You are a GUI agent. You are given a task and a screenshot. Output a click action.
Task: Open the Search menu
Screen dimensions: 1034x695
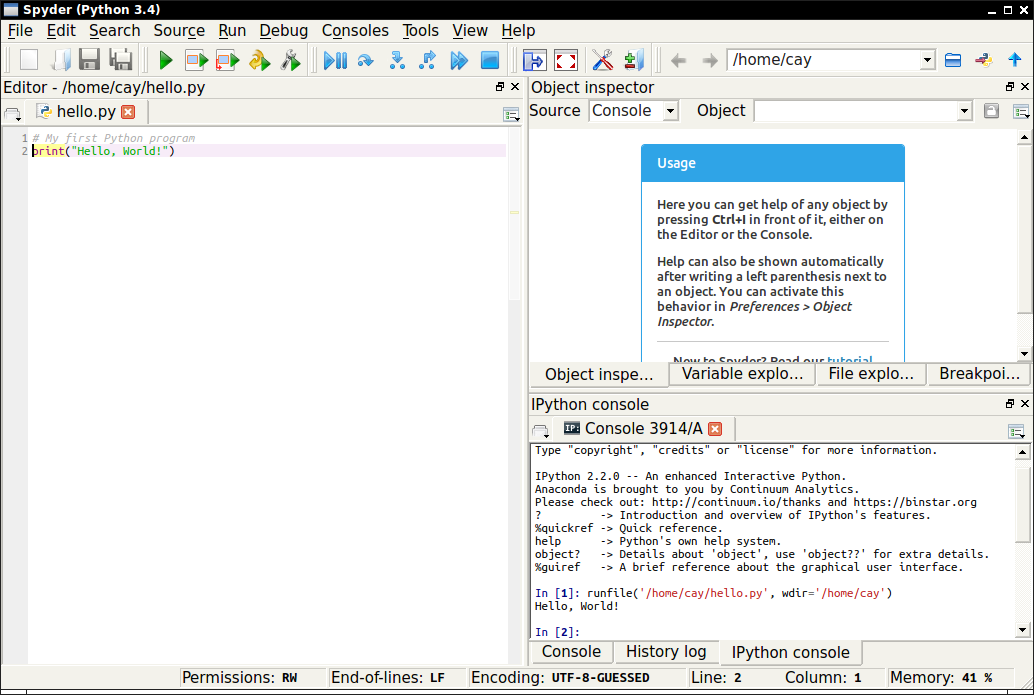(115, 30)
